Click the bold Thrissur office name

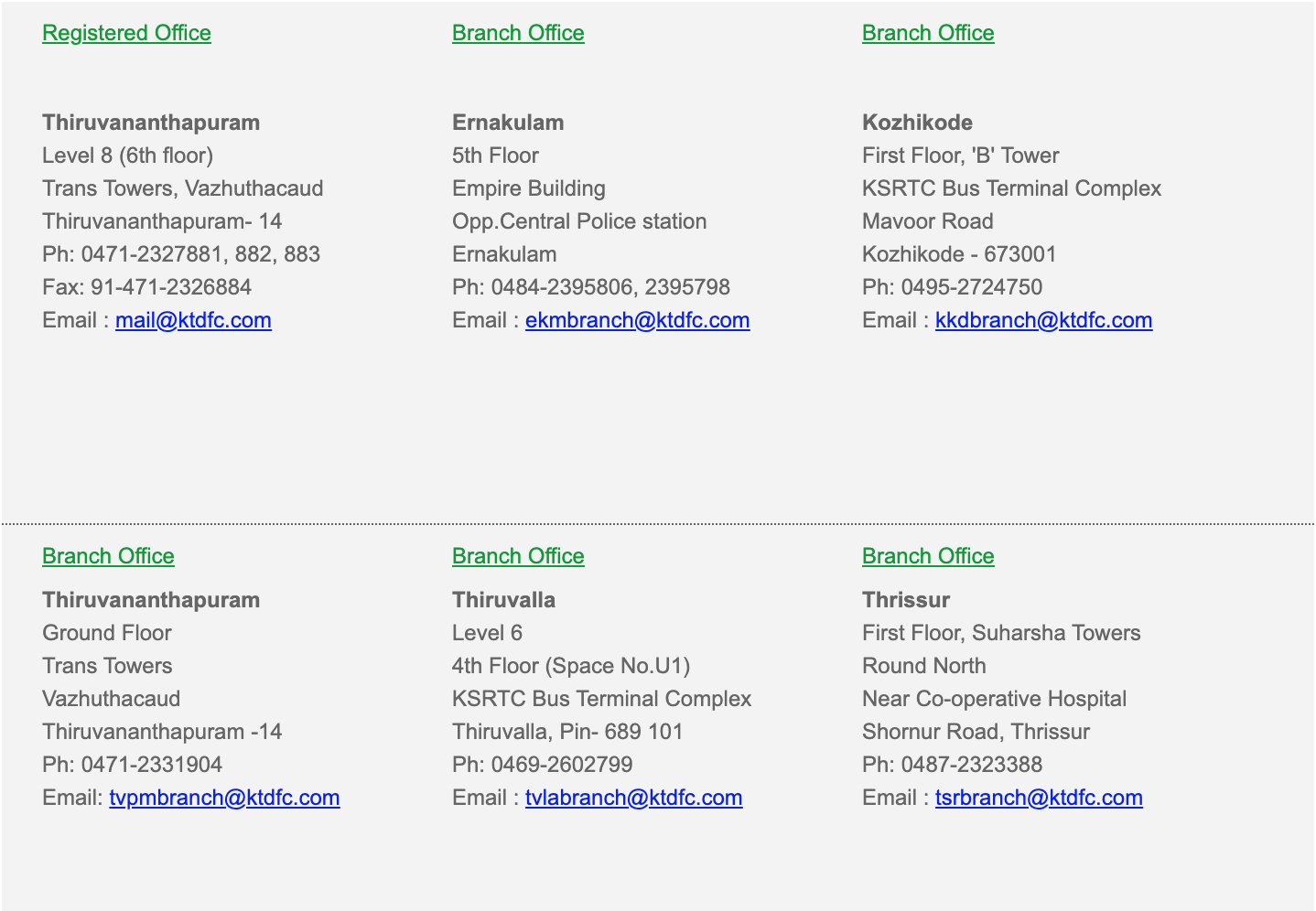click(x=906, y=600)
